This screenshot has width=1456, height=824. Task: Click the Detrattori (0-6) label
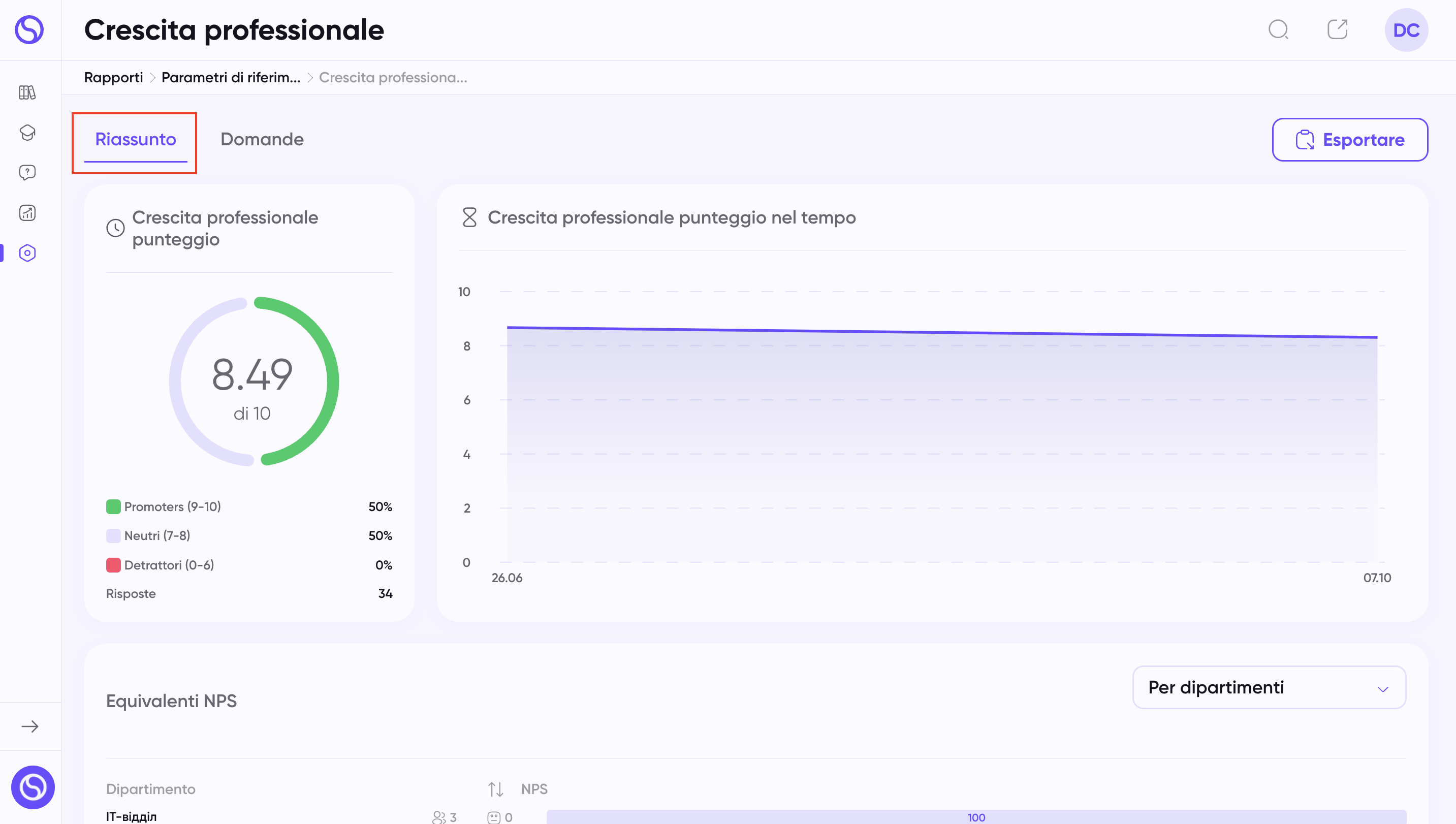pos(169,565)
